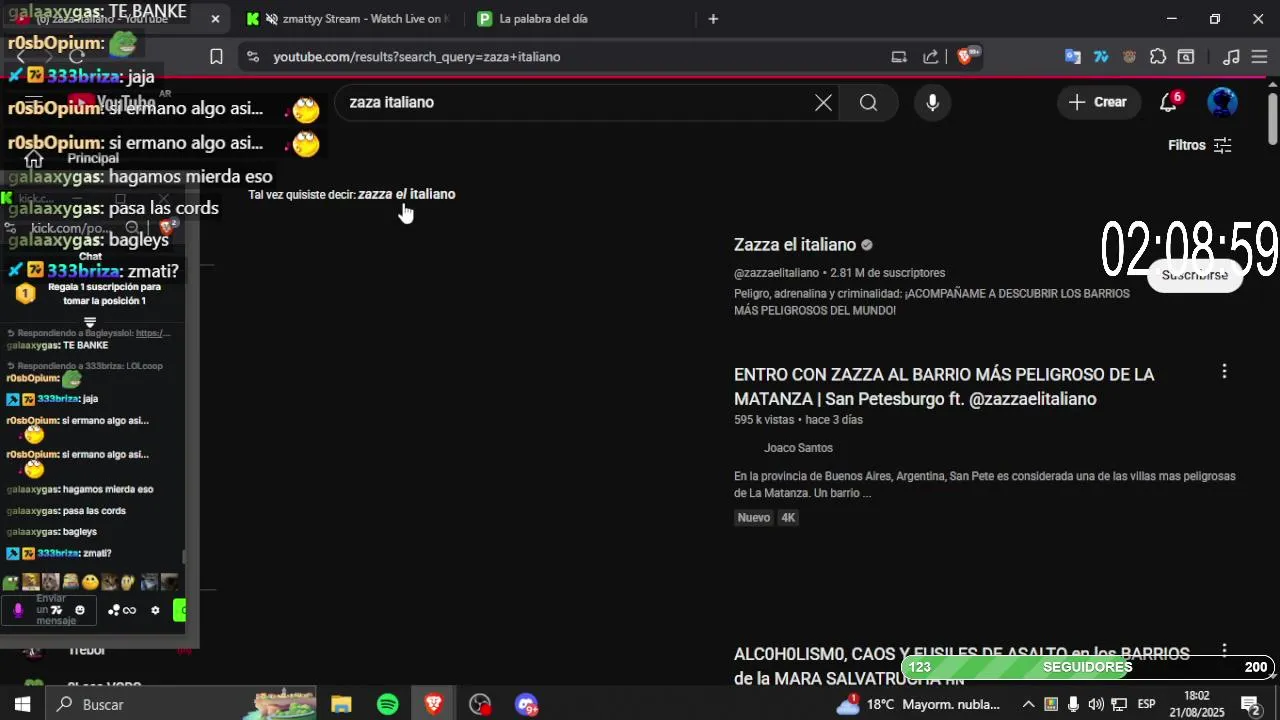1280x720 pixels.
Task: Click the yellow smiley emote in chat bar
Action: pos(90,582)
